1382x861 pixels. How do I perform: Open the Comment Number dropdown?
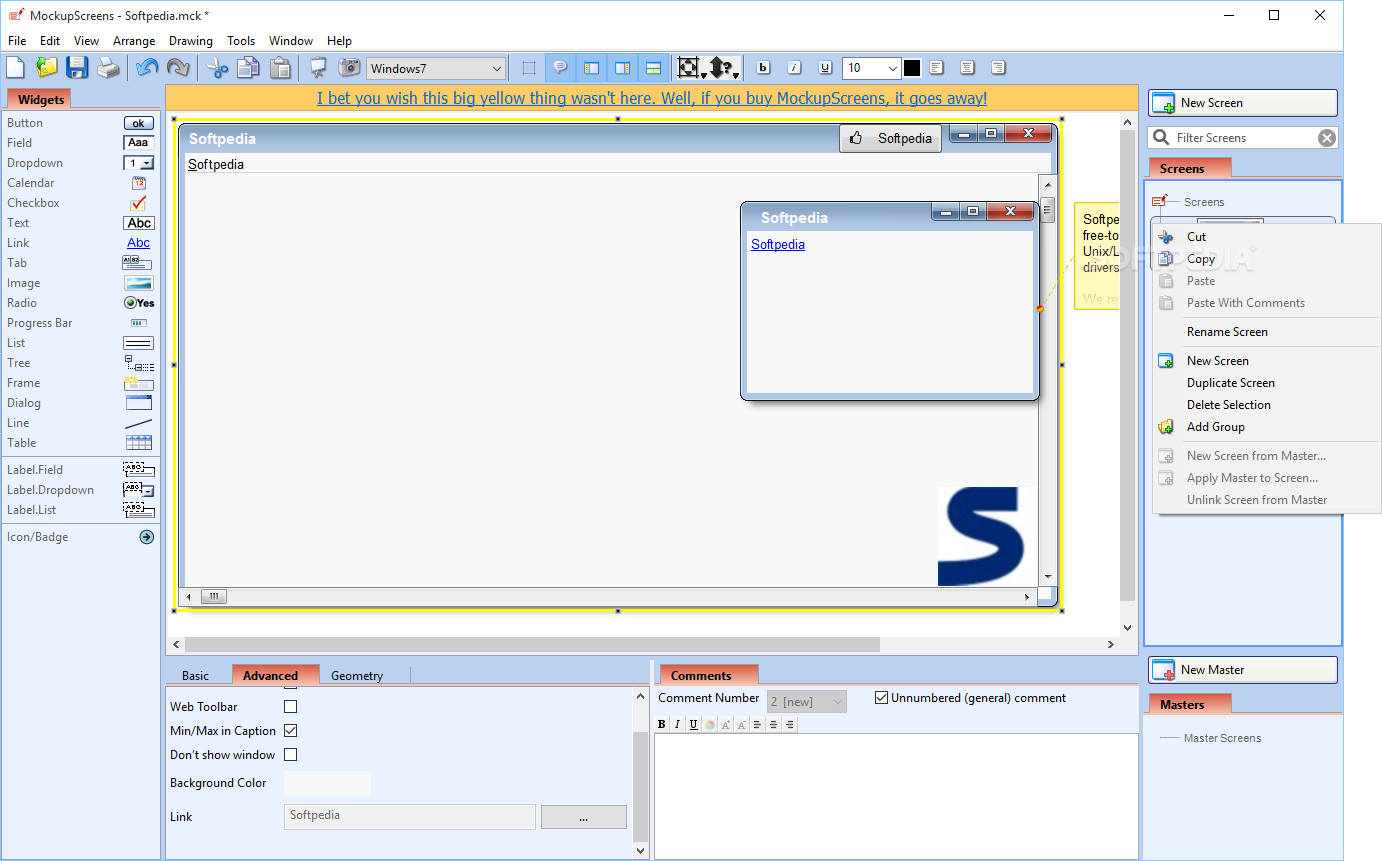coord(806,702)
